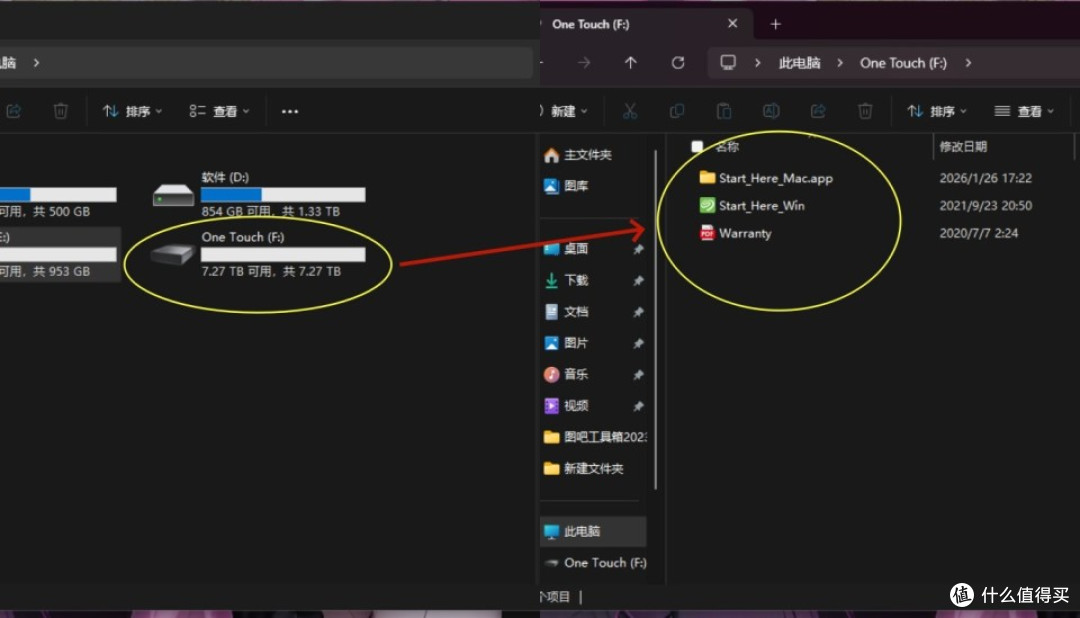Click the computer icon in address bar
1080x618 pixels.
click(728, 63)
